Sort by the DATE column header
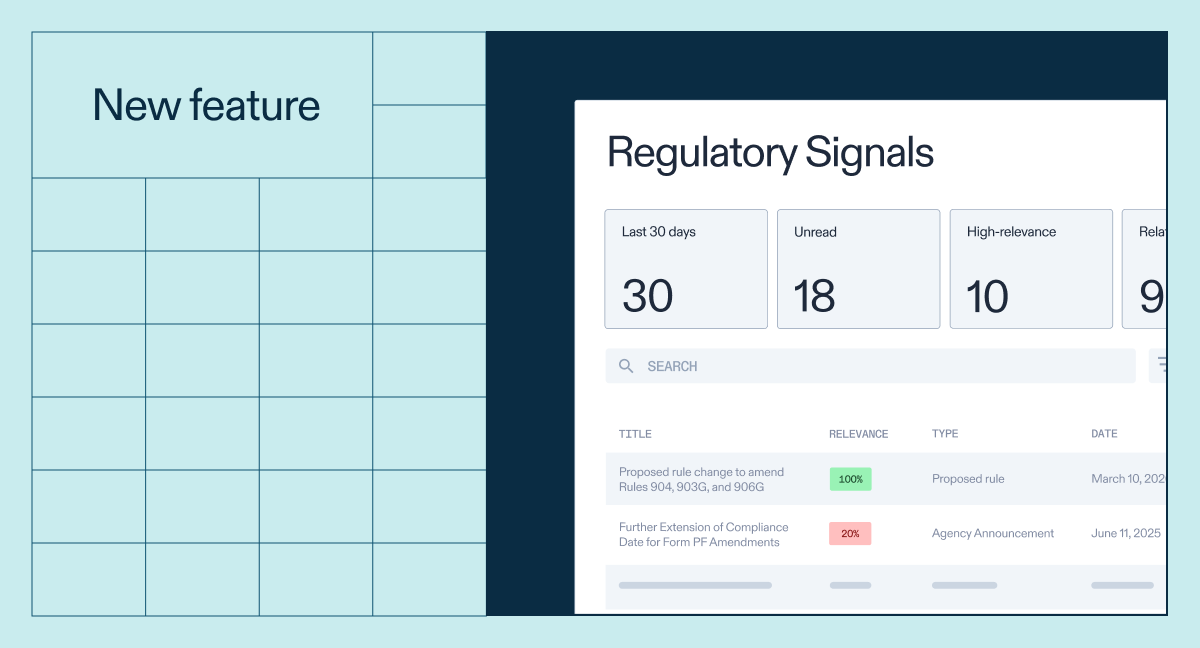 (1104, 433)
